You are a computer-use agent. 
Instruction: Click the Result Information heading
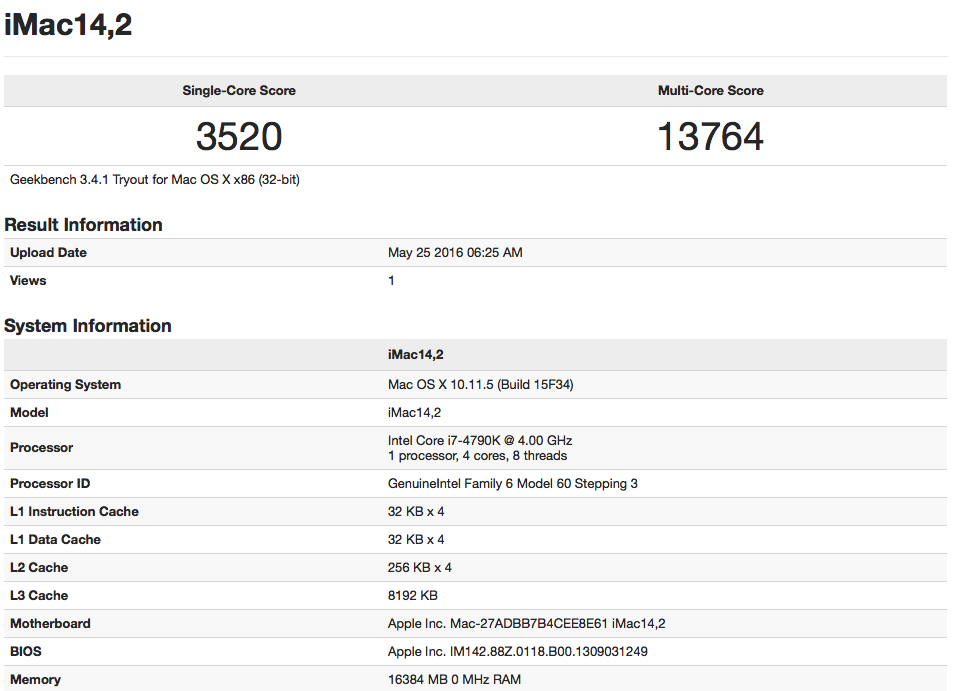[83, 225]
